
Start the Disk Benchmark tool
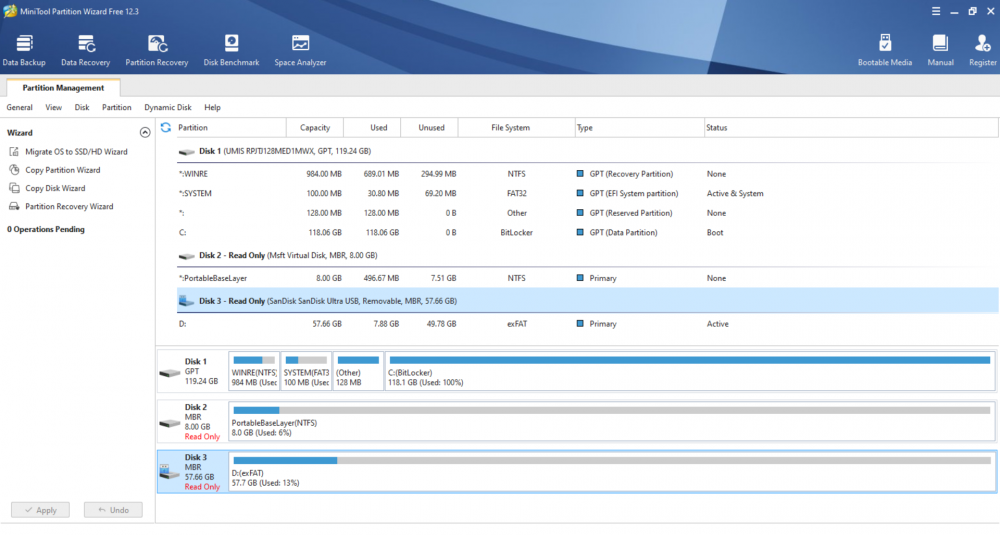pyautogui.click(x=231, y=50)
